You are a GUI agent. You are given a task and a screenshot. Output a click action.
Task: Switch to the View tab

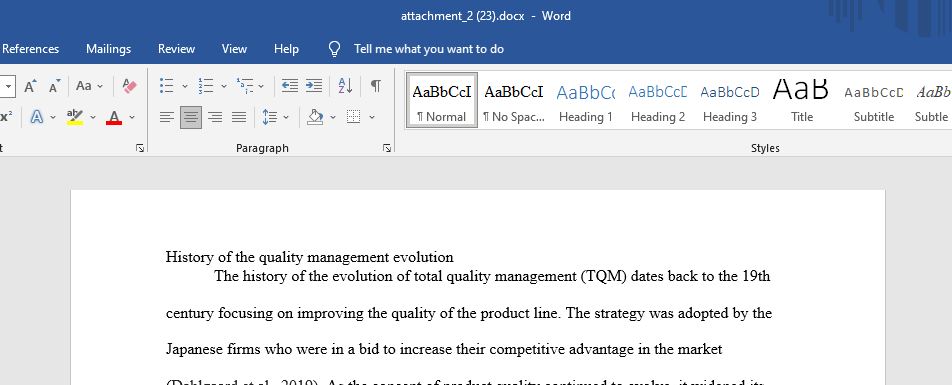click(x=234, y=49)
